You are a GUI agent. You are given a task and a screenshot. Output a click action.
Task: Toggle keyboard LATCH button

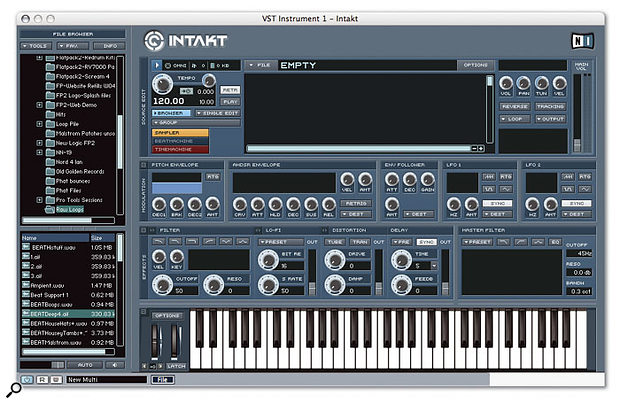point(176,366)
